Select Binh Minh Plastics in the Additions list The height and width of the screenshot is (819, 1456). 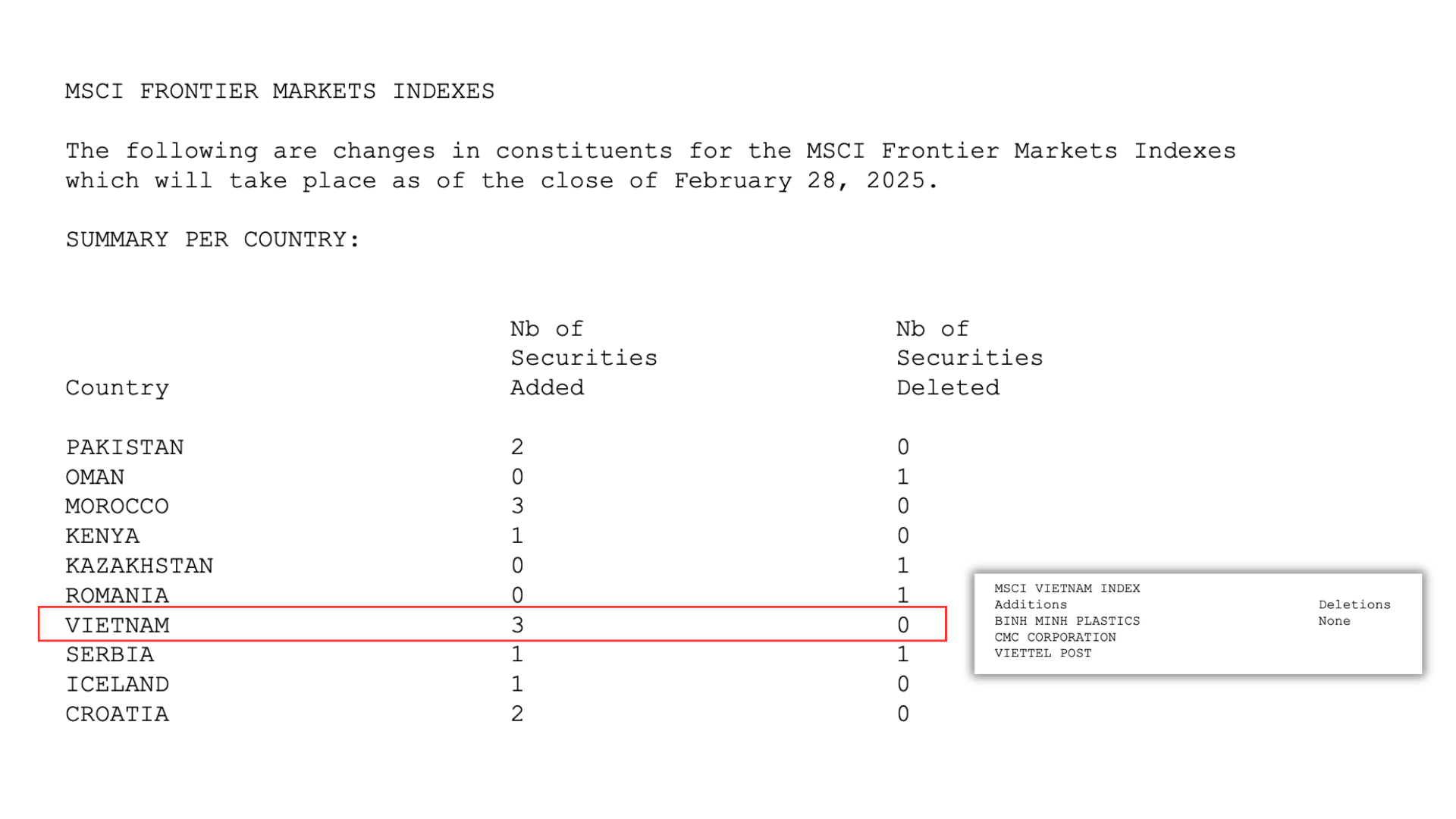pyautogui.click(x=1067, y=621)
